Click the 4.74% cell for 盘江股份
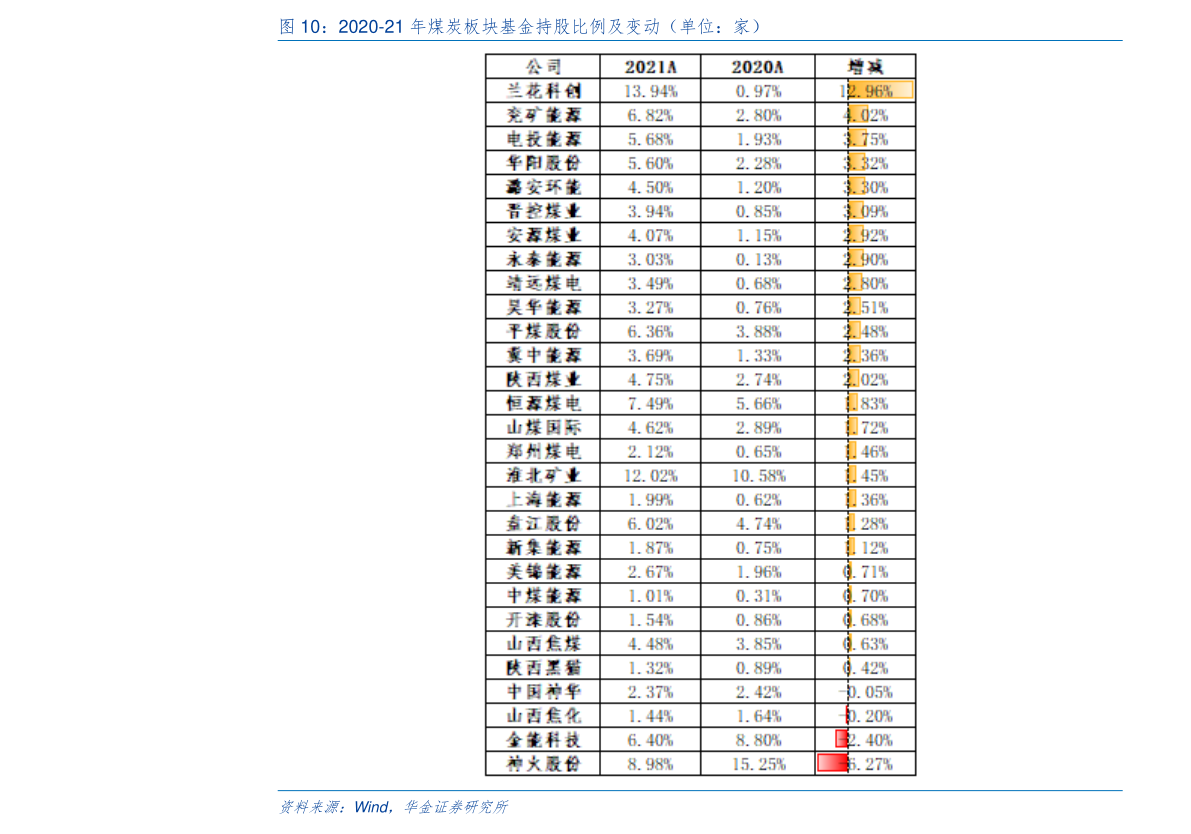The image size is (1191, 834). [758, 524]
